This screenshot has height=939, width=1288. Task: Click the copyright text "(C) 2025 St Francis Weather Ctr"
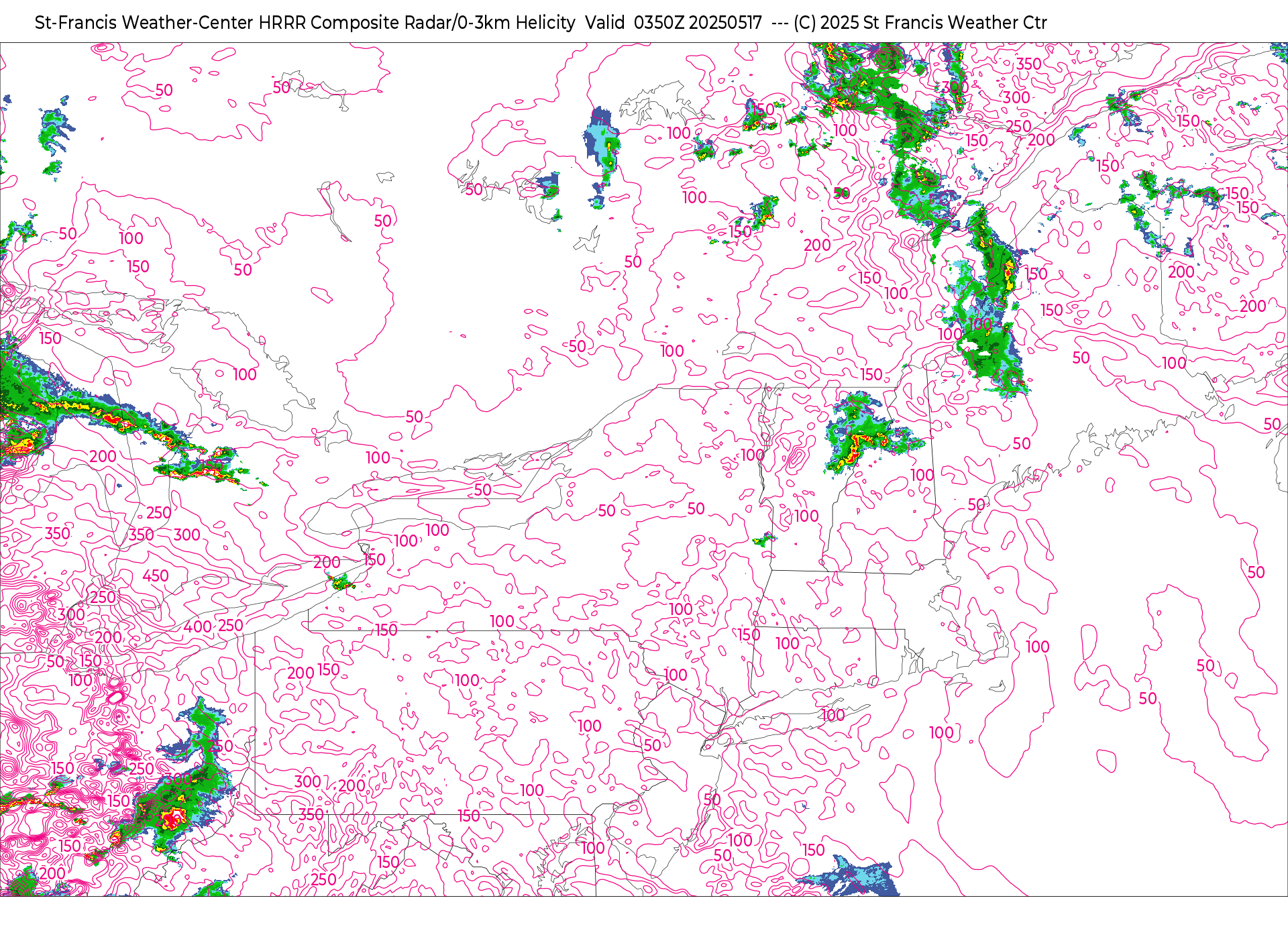tap(920, 23)
